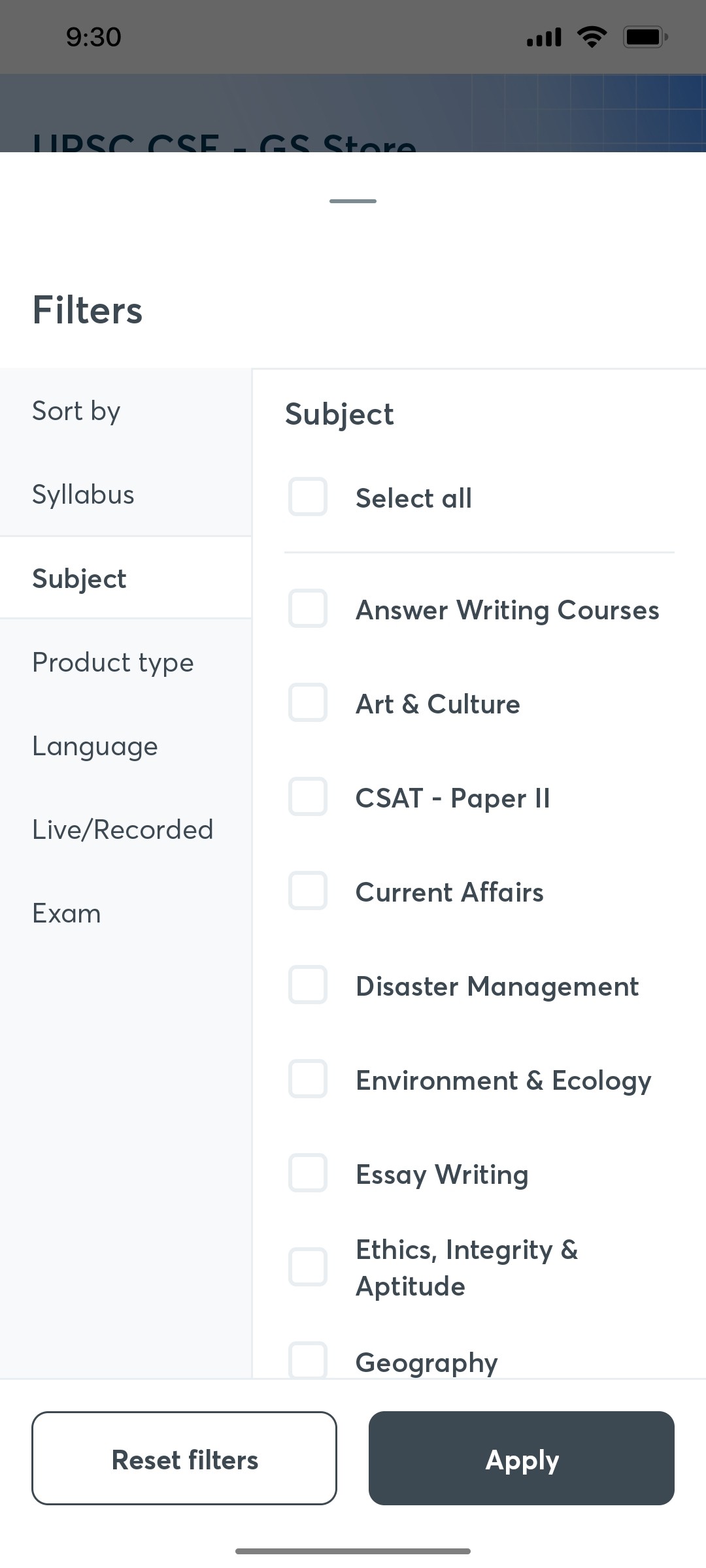Select the Geography checkbox
This screenshot has height=1568, width=706.
tap(307, 1360)
